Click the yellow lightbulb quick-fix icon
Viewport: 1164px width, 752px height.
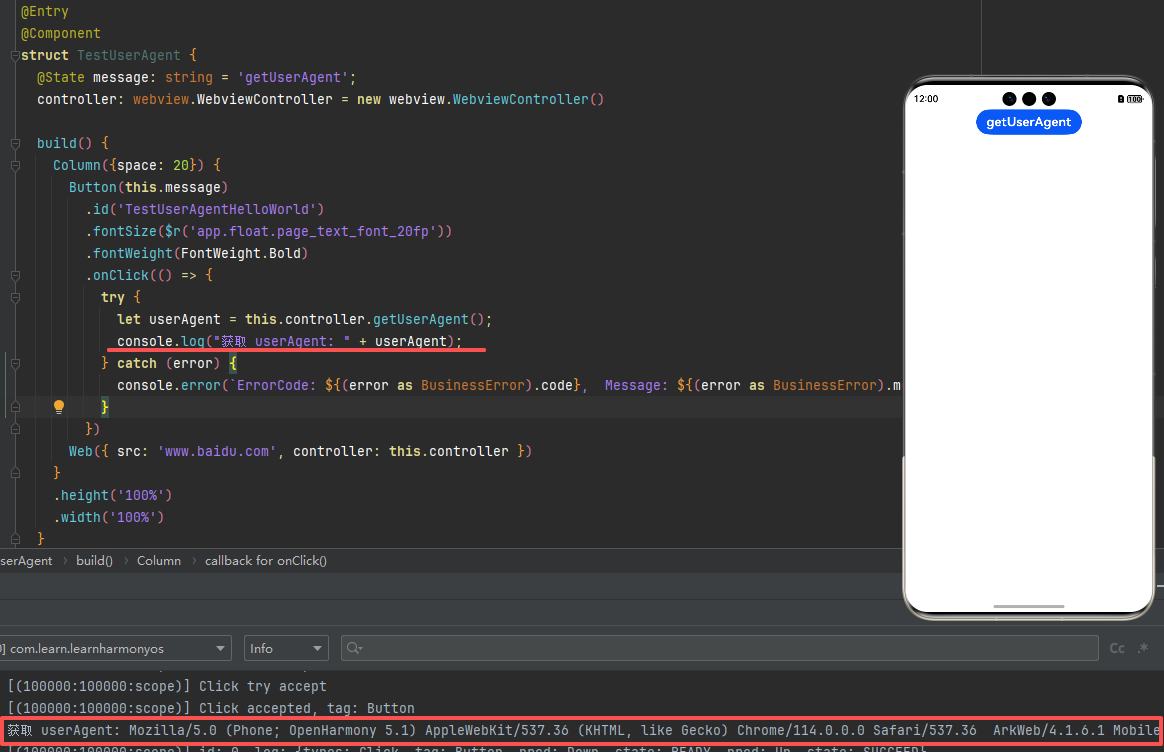pos(59,406)
